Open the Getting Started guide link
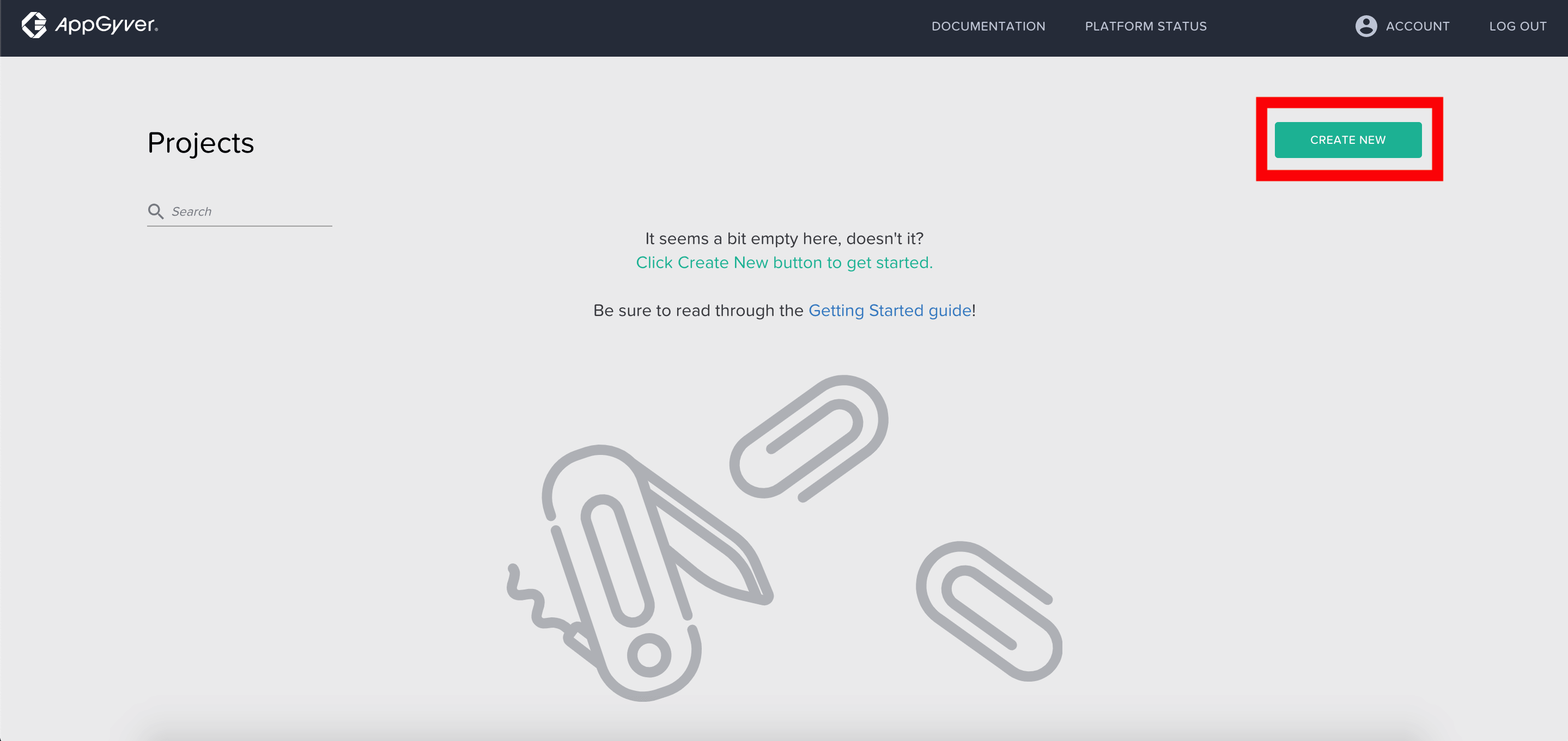The width and height of the screenshot is (1568, 741). (x=889, y=311)
